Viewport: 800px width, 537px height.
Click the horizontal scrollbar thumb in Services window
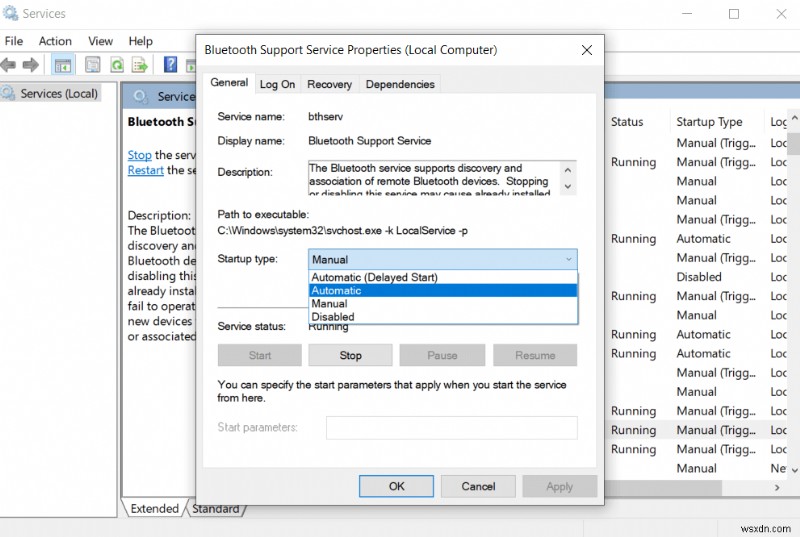[x=663, y=488]
